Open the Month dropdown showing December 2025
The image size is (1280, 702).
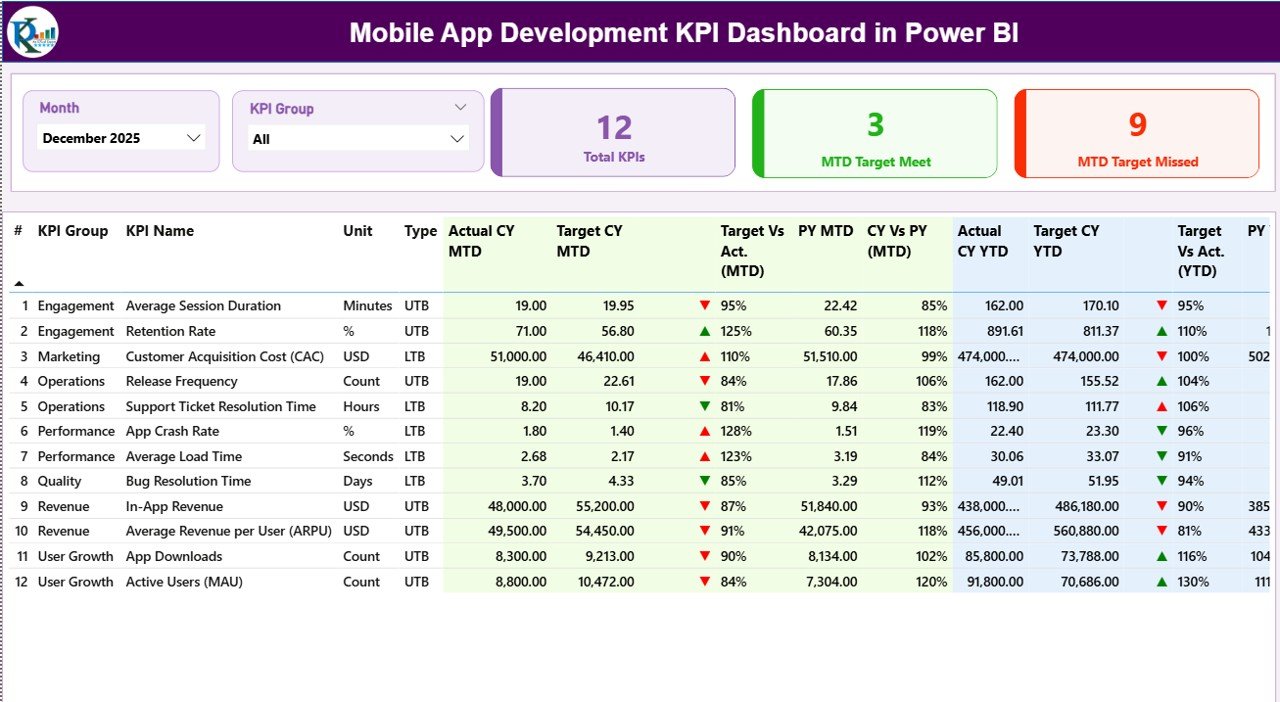pyautogui.click(x=120, y=138)
